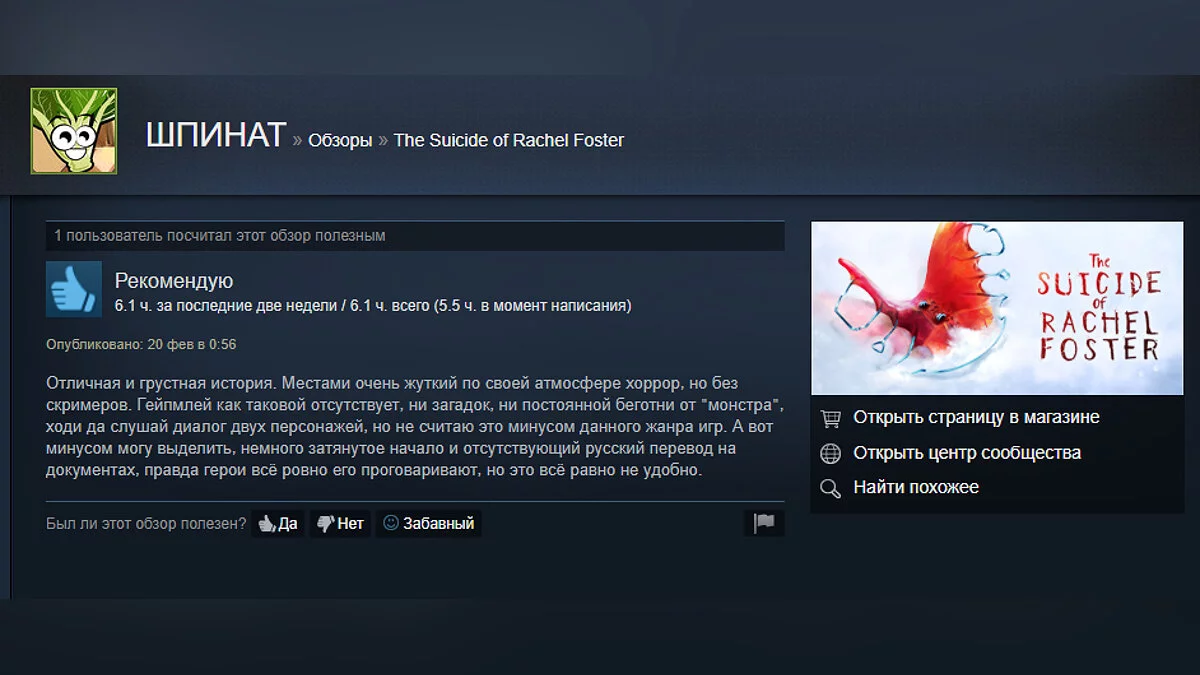Click the Suicide of Rachel Foster banner image
The width and height of the screenshot is (1200, 675).
coord(997,308)
